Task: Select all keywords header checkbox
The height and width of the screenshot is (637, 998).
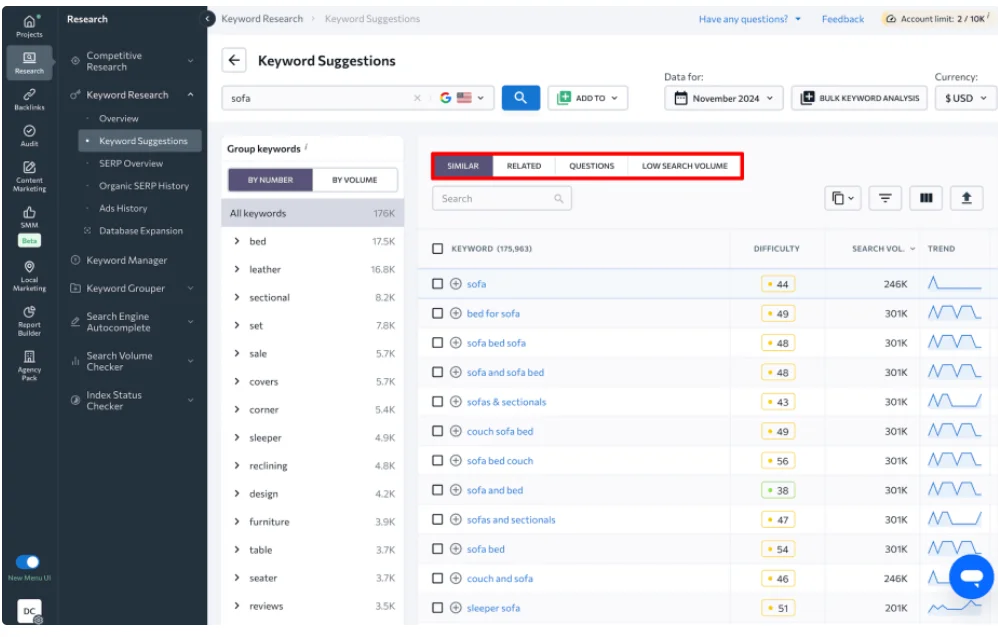Action: [x=437, y=249]
